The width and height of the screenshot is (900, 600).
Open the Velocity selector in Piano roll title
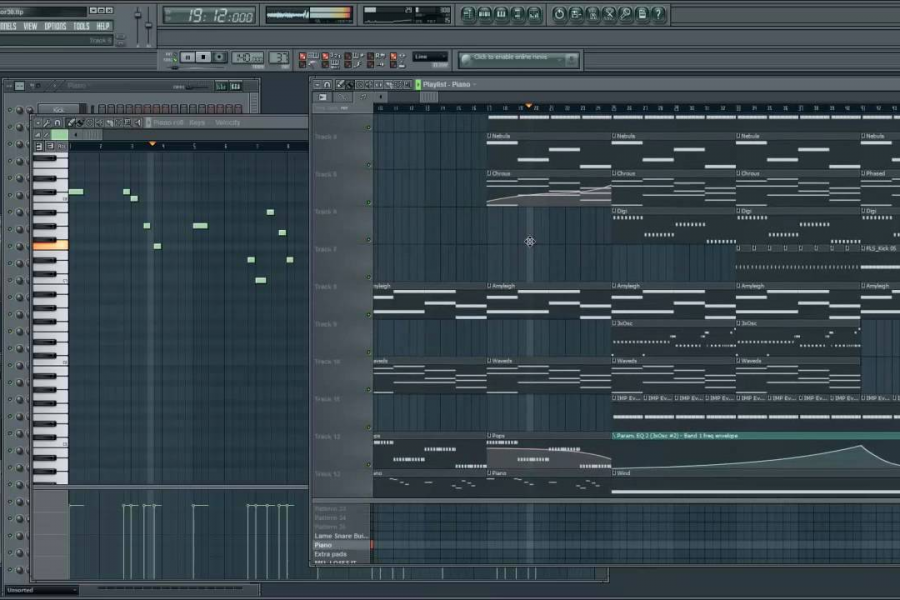point(228,122)
